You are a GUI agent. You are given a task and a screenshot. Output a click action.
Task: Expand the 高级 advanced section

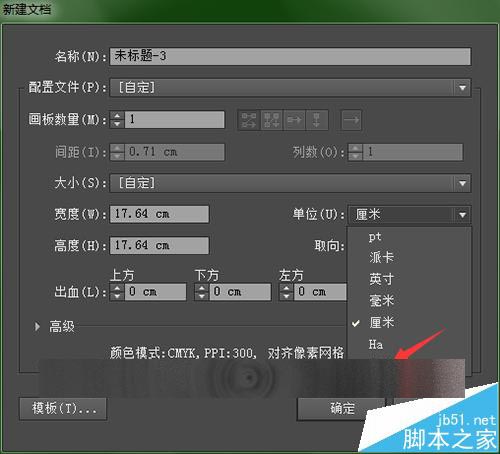click(x=37, y=327)
